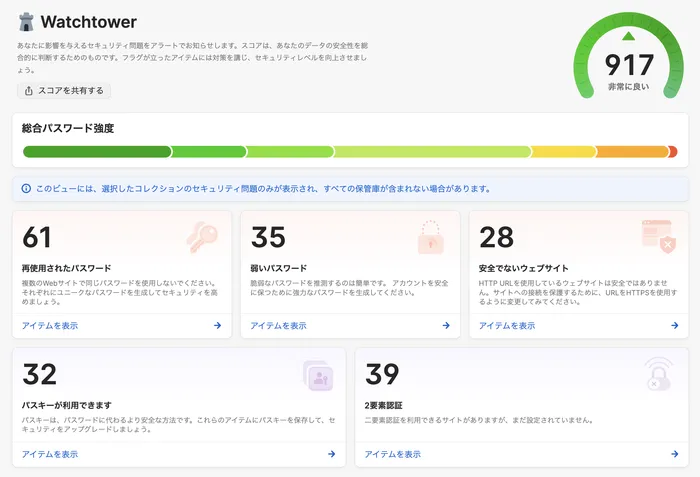This screenshot has height=477, width=700.
Task: Open アイテムを表示 under パスキーが利用できます
Action: point(50,454)
